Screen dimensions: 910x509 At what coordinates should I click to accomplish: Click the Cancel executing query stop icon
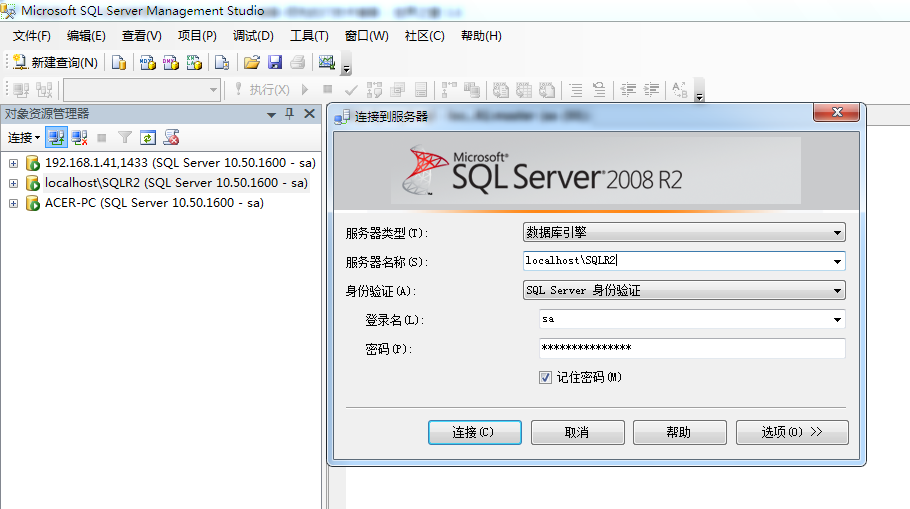pyautogui.click(x=328, y=89)
